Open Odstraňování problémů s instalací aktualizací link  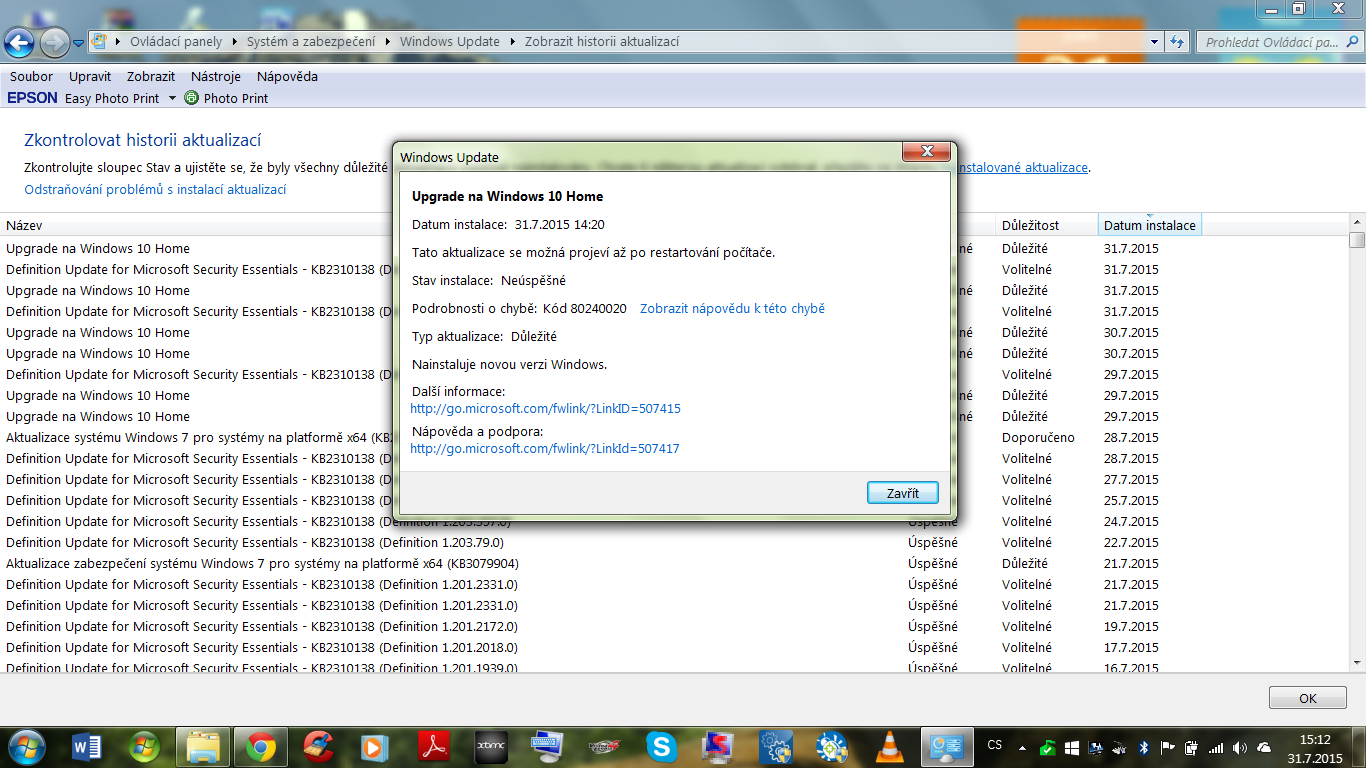(155, 190)
